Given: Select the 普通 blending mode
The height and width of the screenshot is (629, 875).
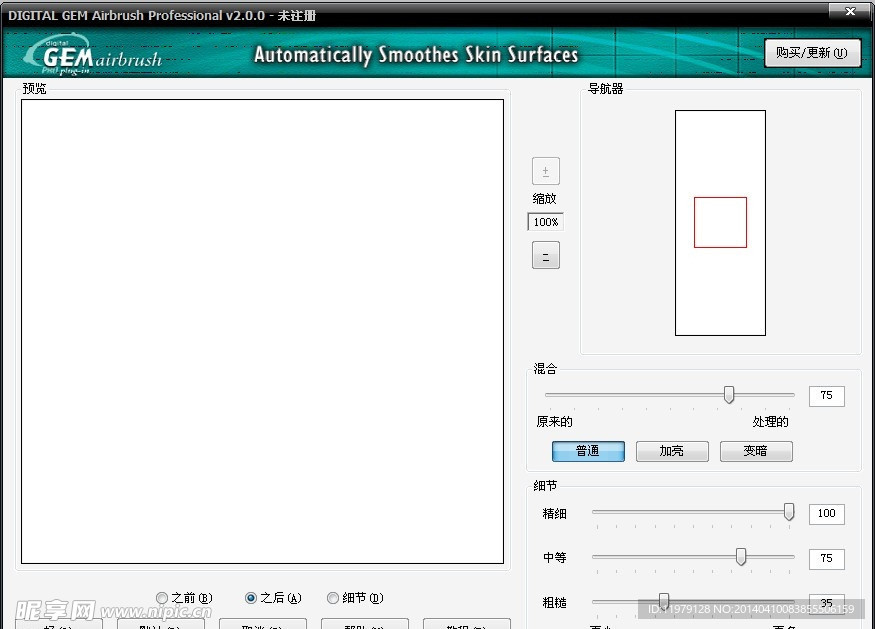Looking at the screenshot, I should [x=588, y=451].
